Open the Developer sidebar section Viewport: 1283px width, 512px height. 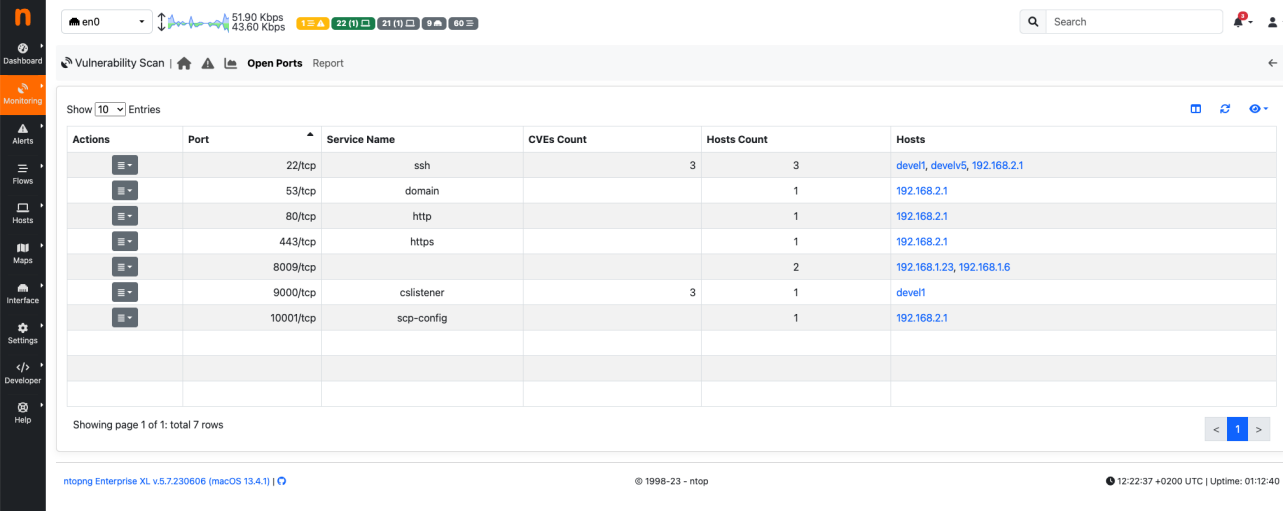(x=22, y=374)
